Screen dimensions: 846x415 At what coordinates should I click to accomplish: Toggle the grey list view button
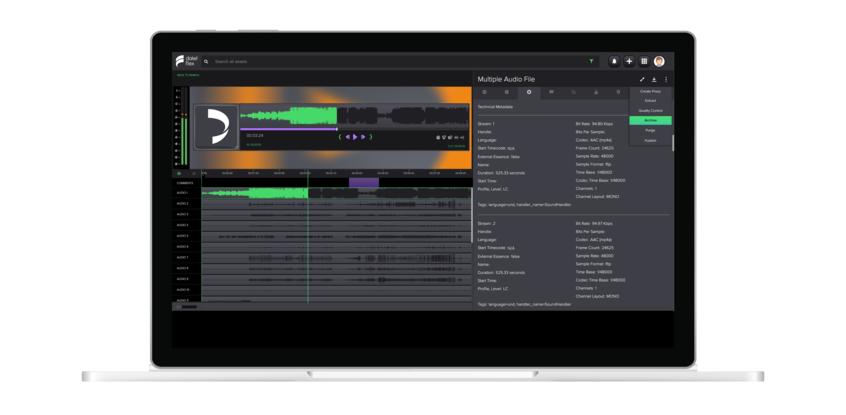pos(194,174)
